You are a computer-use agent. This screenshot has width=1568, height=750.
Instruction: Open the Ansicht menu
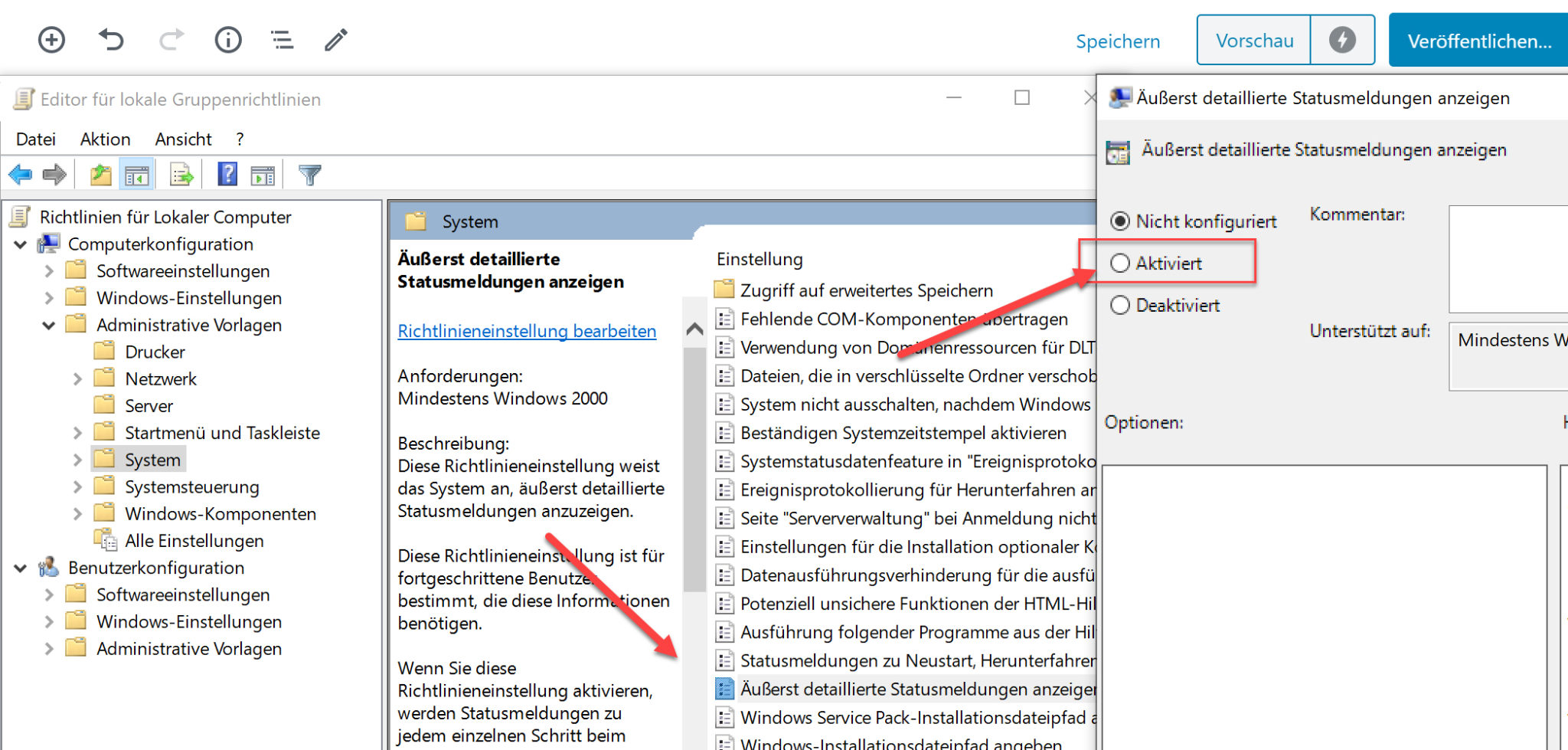click(x=183, y=139)
